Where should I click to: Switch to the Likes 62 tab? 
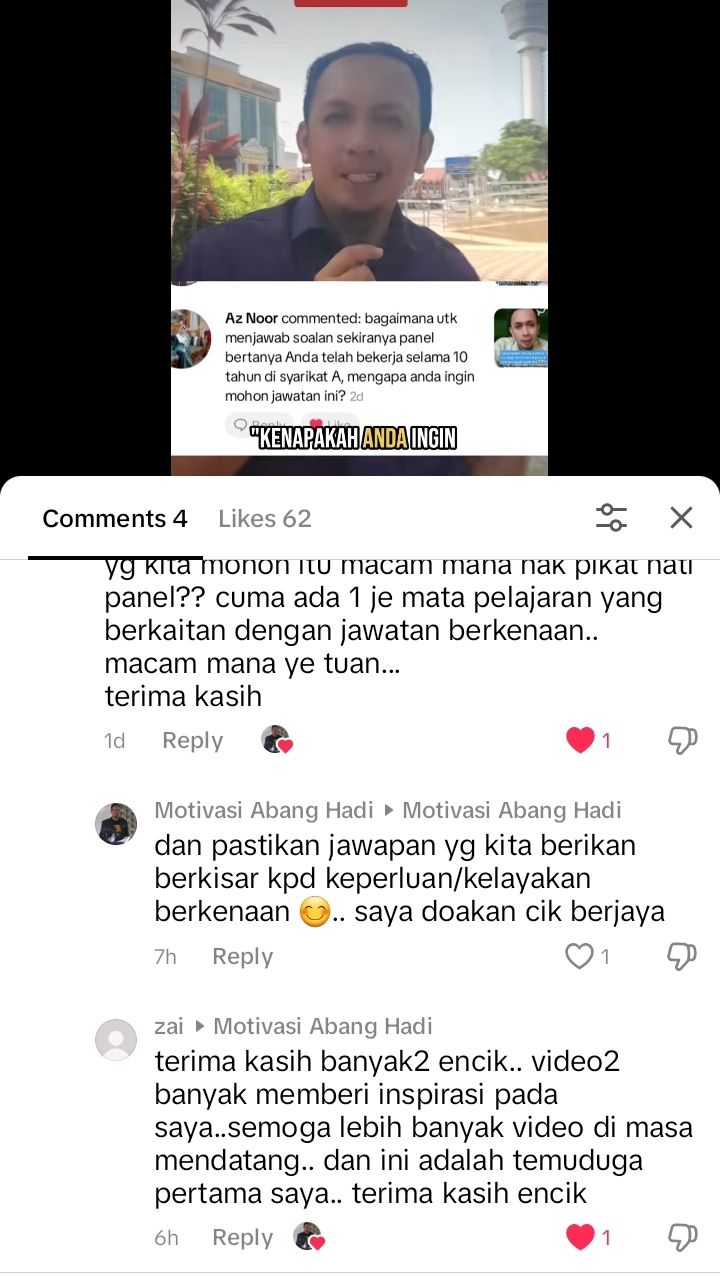coord(265,518)
